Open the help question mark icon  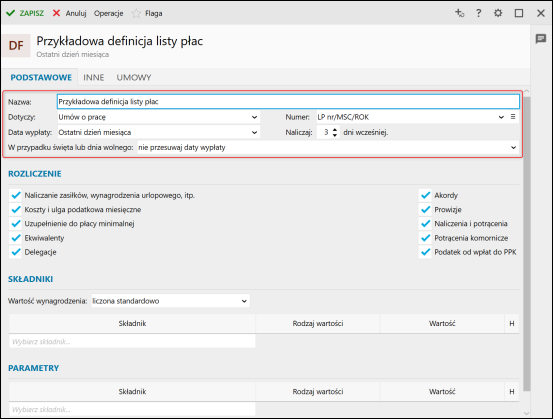(478, 13)
